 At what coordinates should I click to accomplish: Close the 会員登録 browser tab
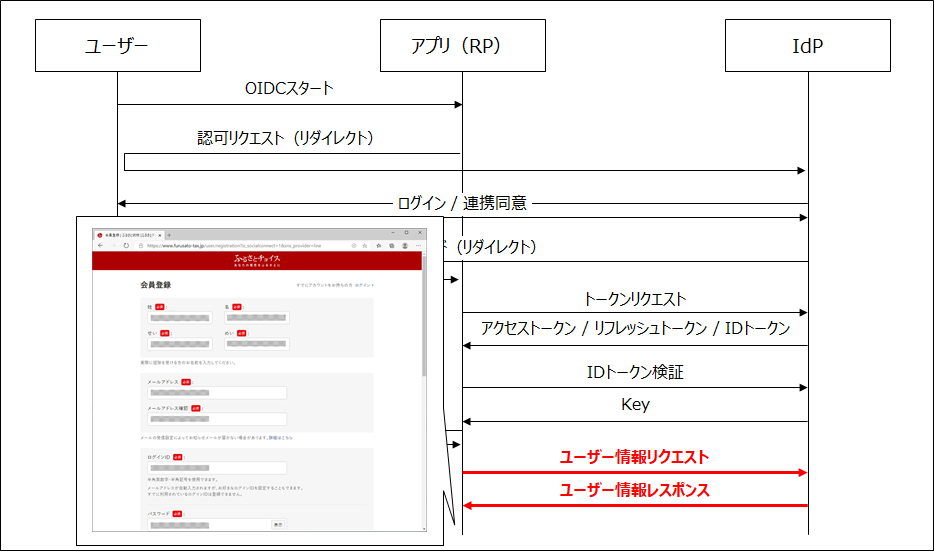click(160, 235)
